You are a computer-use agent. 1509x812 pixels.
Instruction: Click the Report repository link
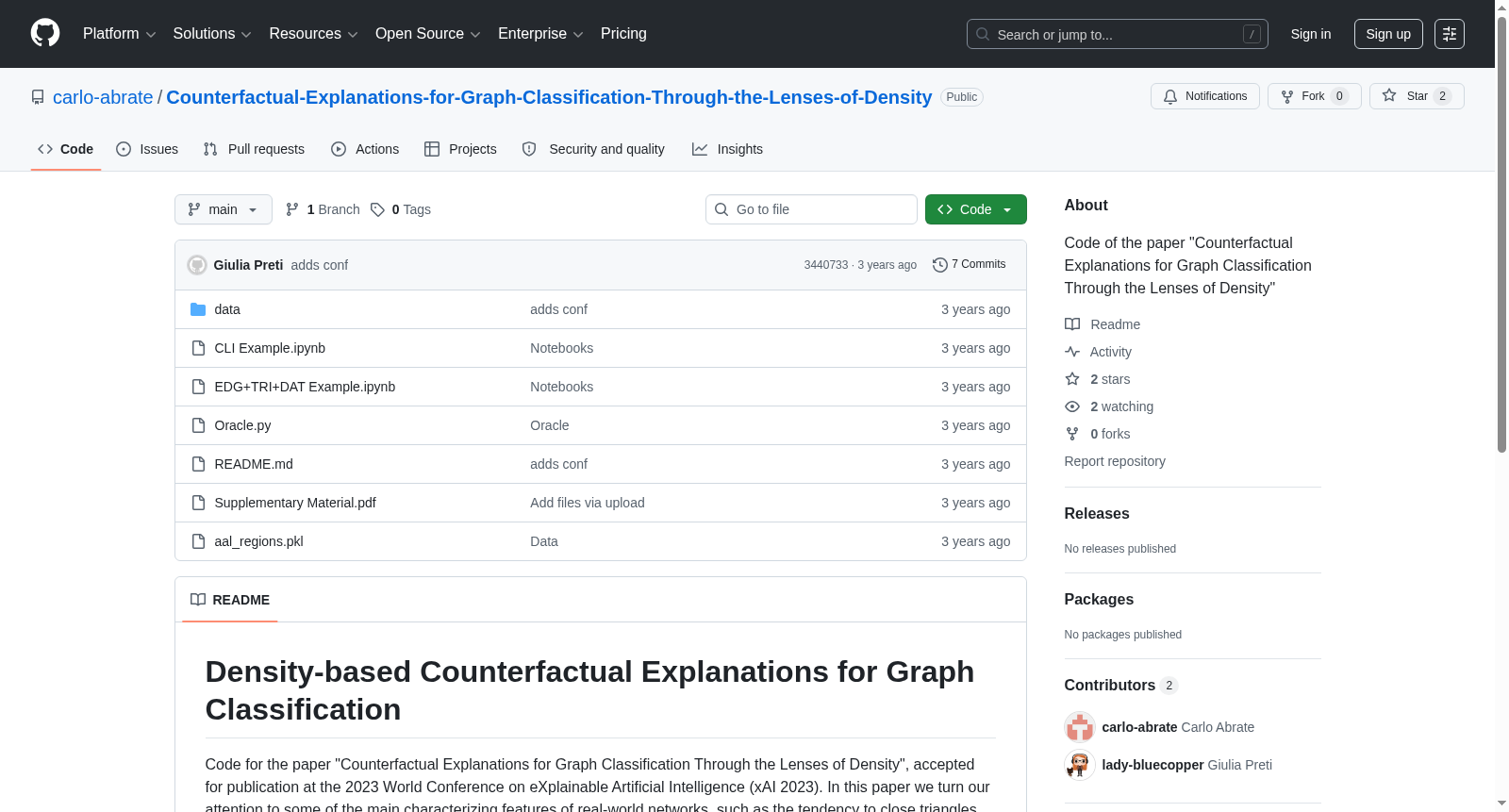1115,461
